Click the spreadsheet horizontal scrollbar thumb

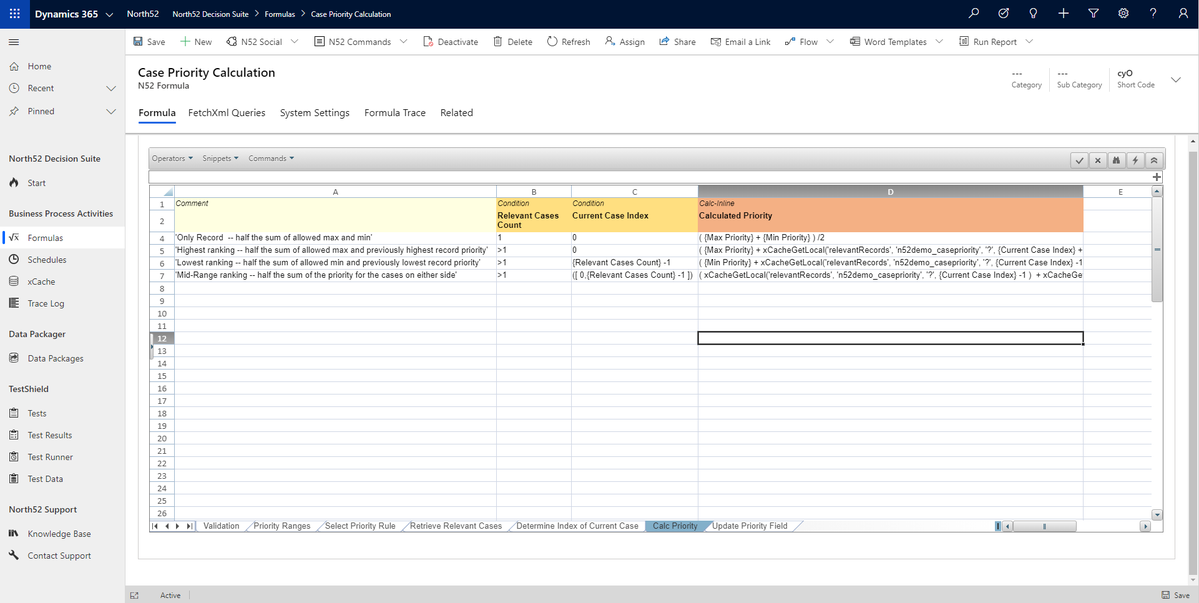tap(1045, 526)
